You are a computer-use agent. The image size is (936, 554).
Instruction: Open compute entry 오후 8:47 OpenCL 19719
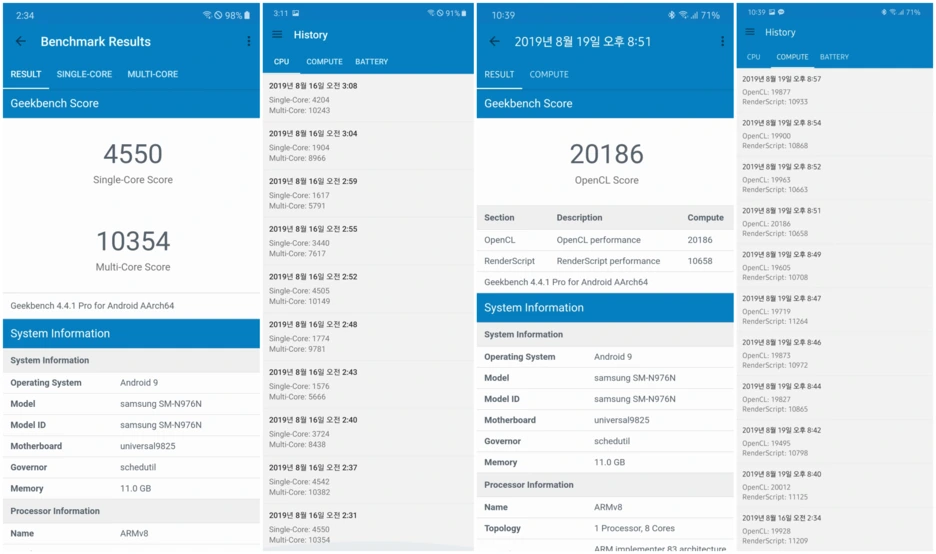point(835,310)
